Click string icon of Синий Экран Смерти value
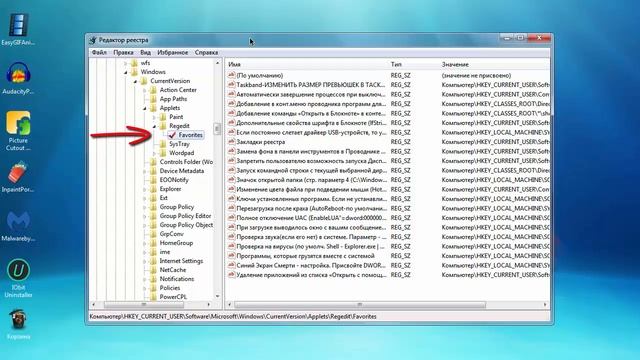This screenshot has width=640, height=360. (x=231, y=265)
